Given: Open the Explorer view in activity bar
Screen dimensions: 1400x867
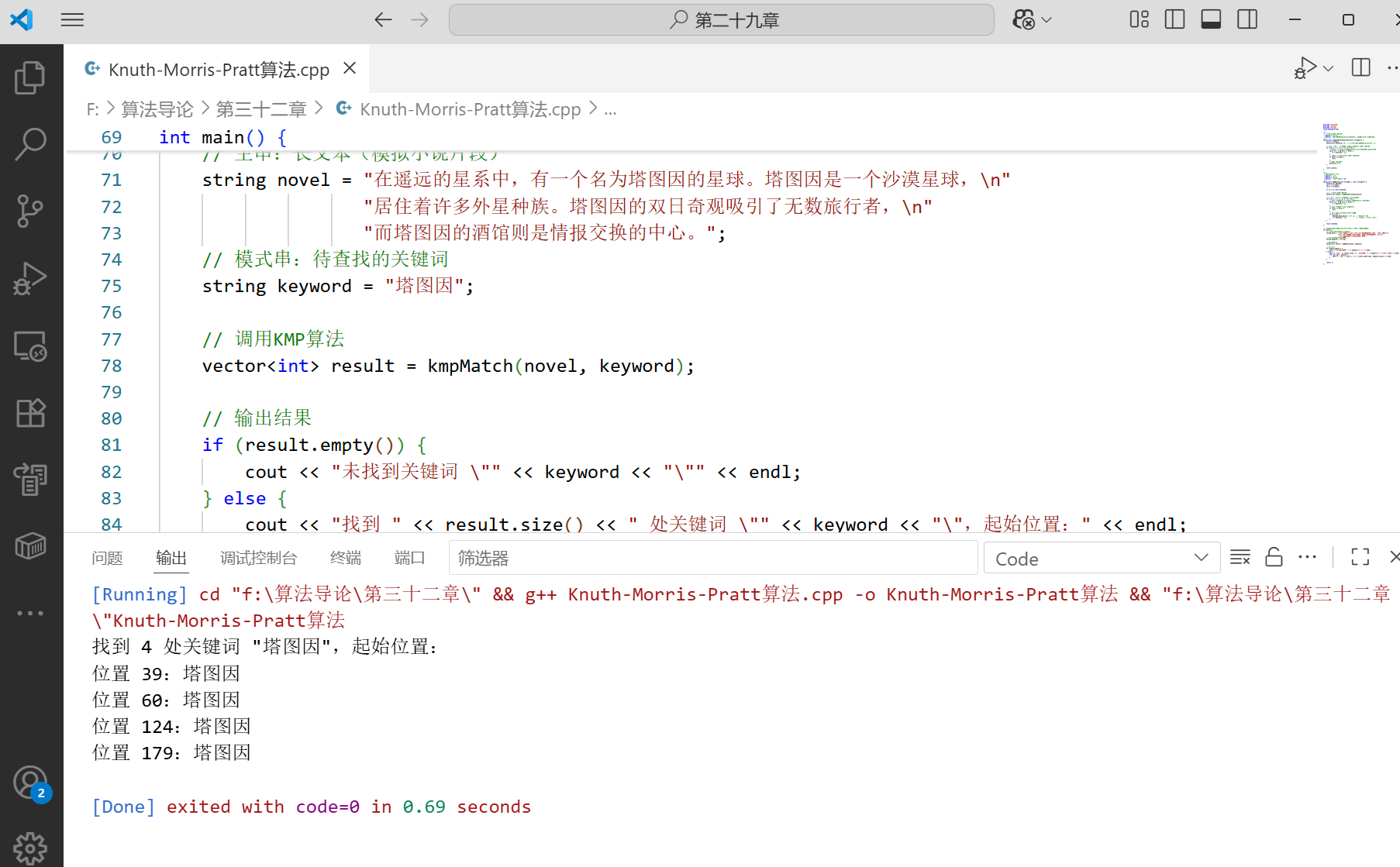Looking at the screenshot, I should pyautogui.click(x=30, y=77).
